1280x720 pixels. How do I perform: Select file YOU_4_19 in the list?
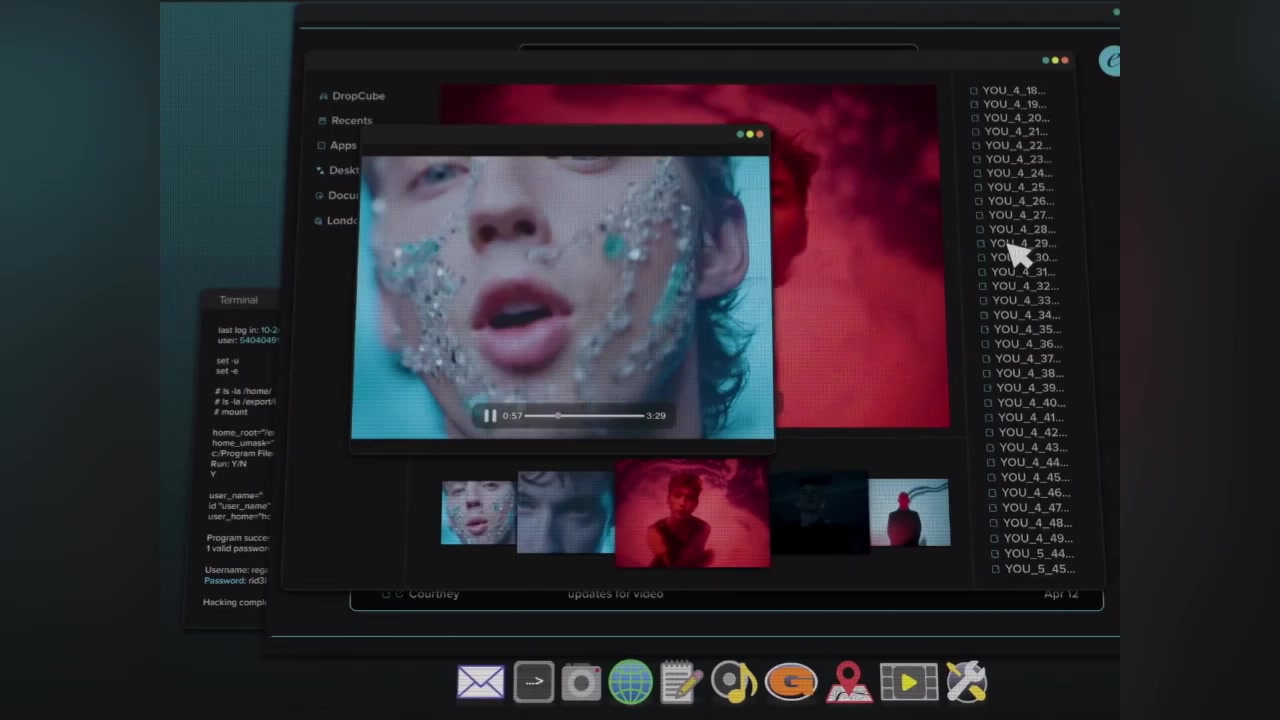pyautogui.click(x=1014, y=104)
